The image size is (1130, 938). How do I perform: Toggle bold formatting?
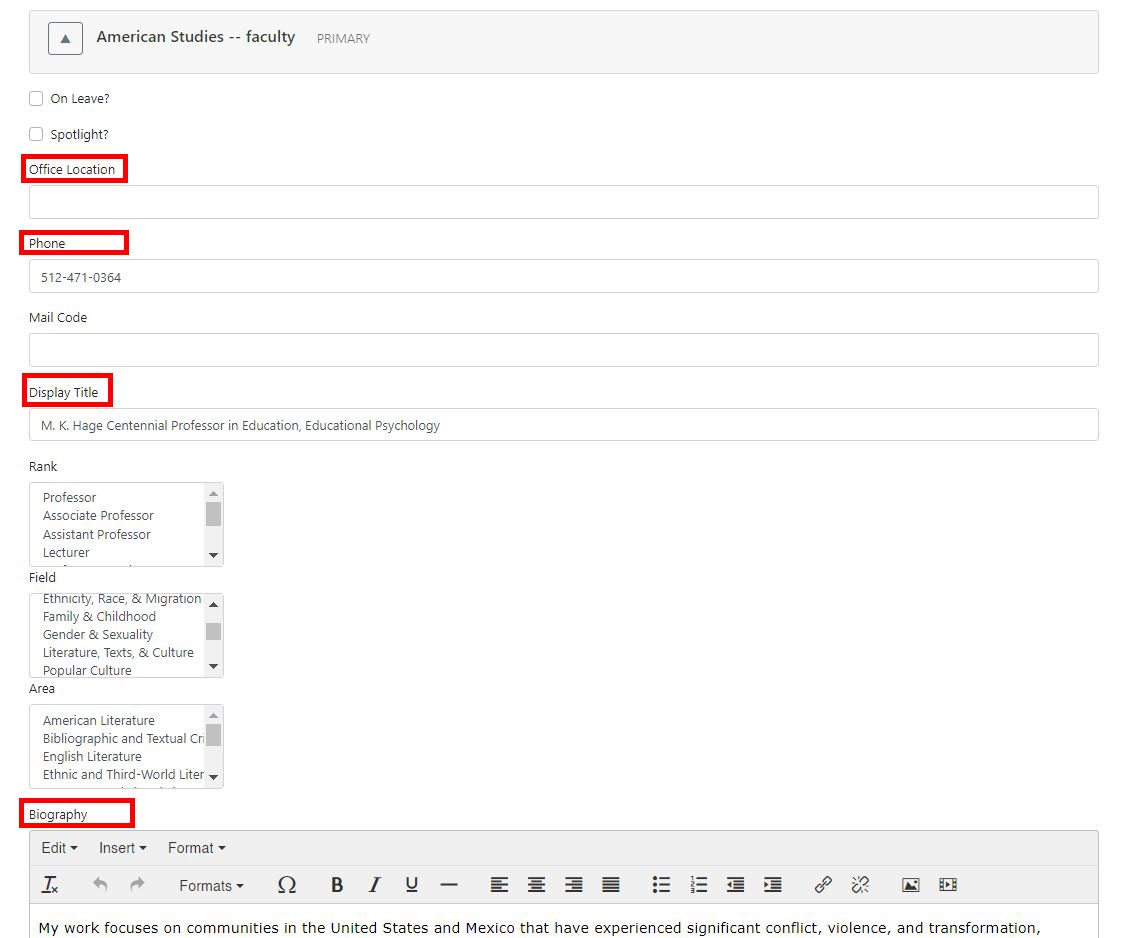pyautogui.click(x=337, y=885)
